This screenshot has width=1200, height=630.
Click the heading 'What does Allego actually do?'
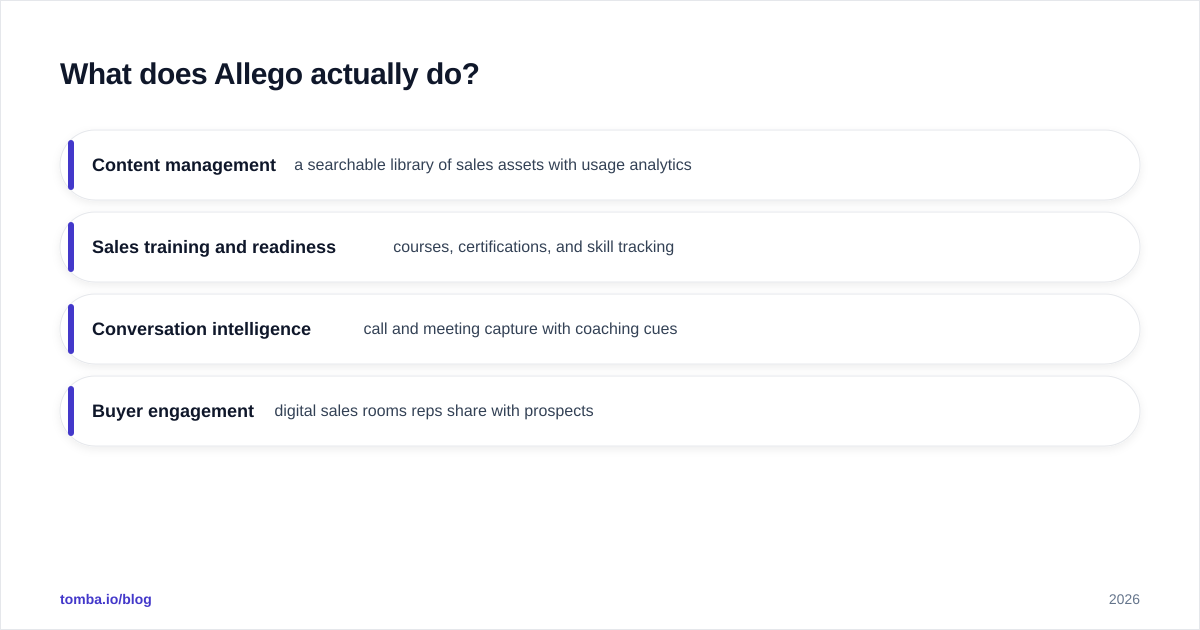[269, 74]
